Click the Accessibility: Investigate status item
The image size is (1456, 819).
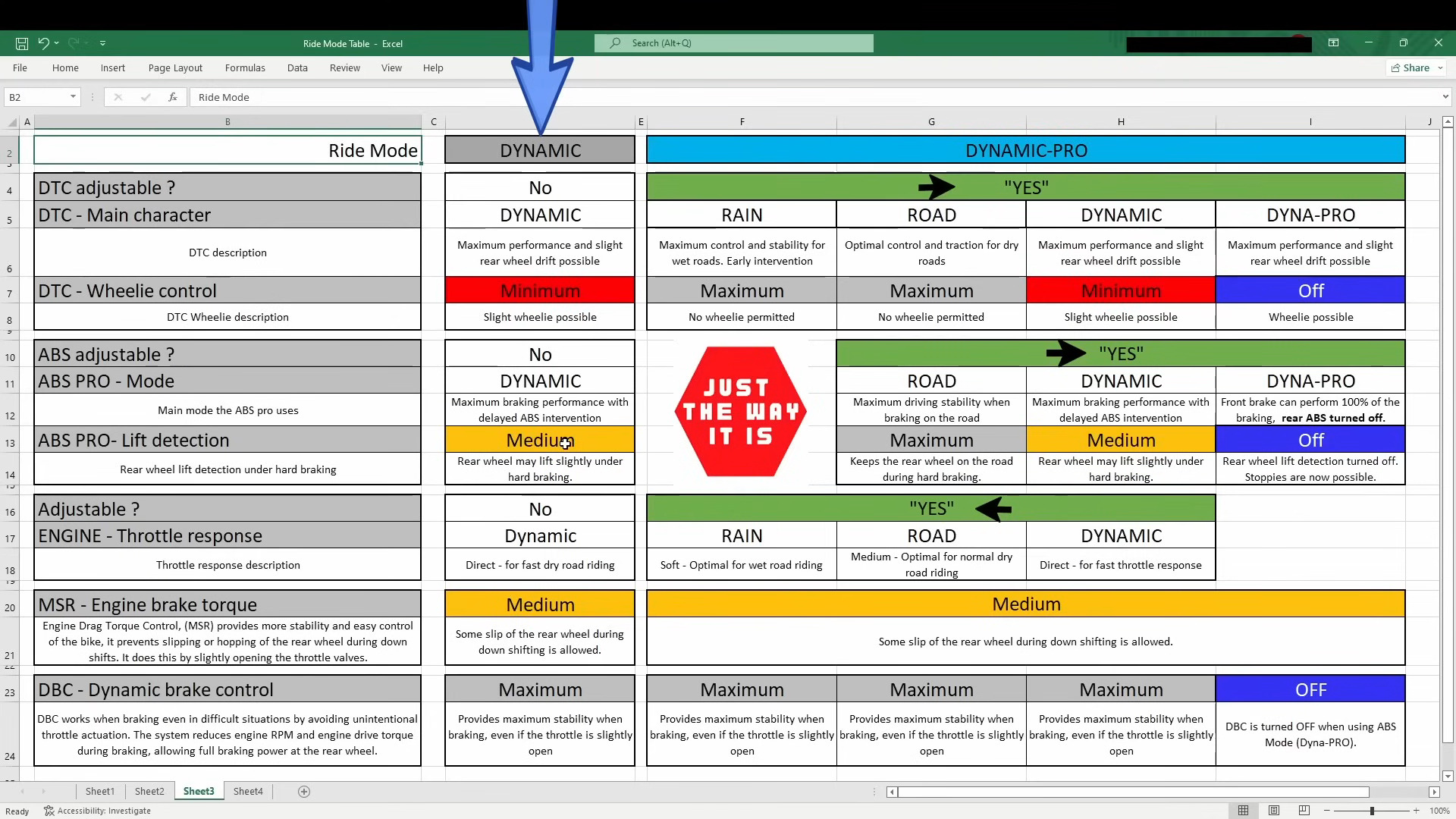[x=97, y=811]
